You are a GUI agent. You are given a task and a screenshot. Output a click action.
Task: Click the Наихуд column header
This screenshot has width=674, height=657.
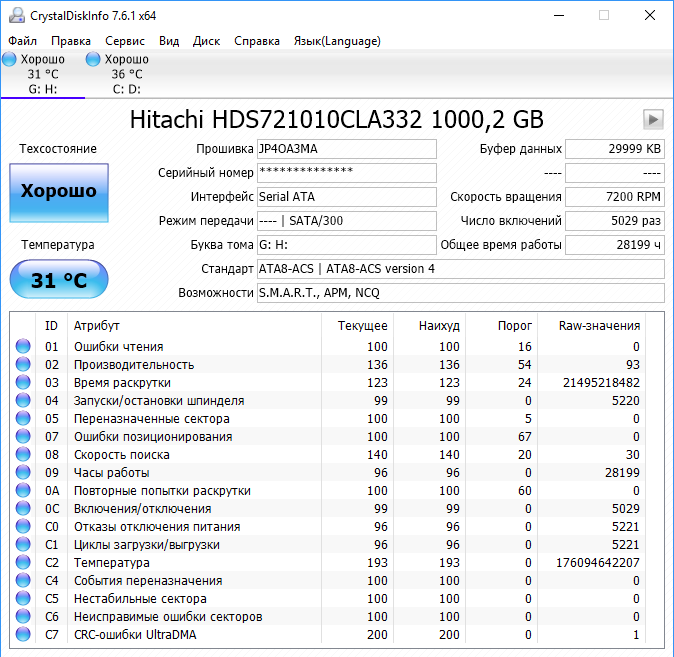[x=439, y=326]
